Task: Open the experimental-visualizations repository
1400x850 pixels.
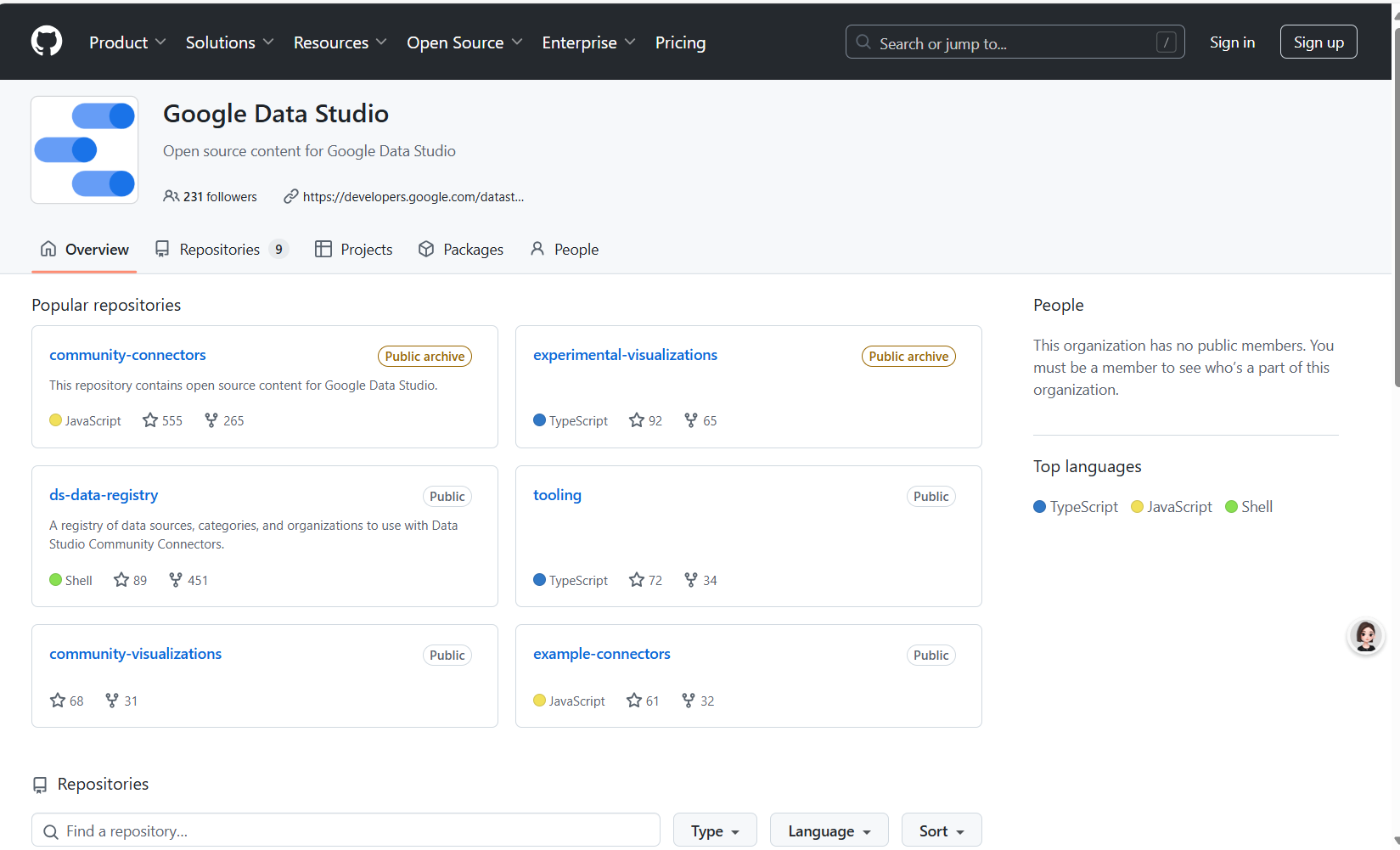Action: tap(625, 355)
